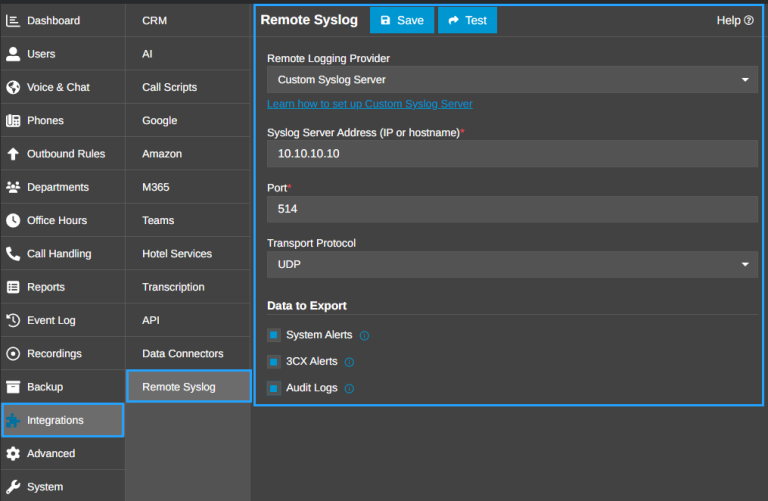The height and width of the screenshot is (501, 768).
Task: Click the Event Log history icon
Action: (x=13, y=320)
